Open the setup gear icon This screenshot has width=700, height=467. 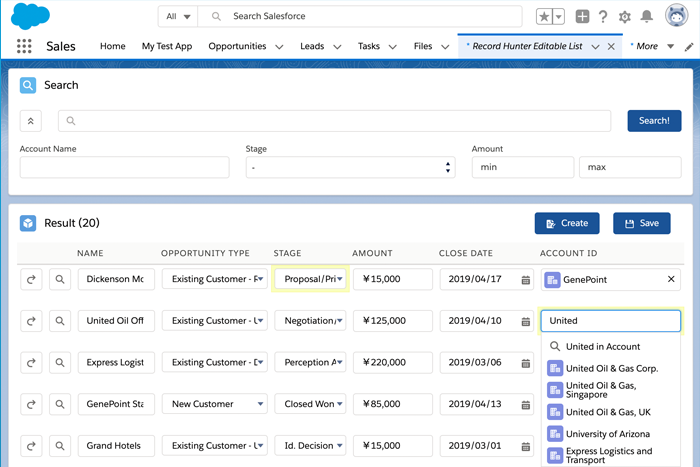(625, 17)
